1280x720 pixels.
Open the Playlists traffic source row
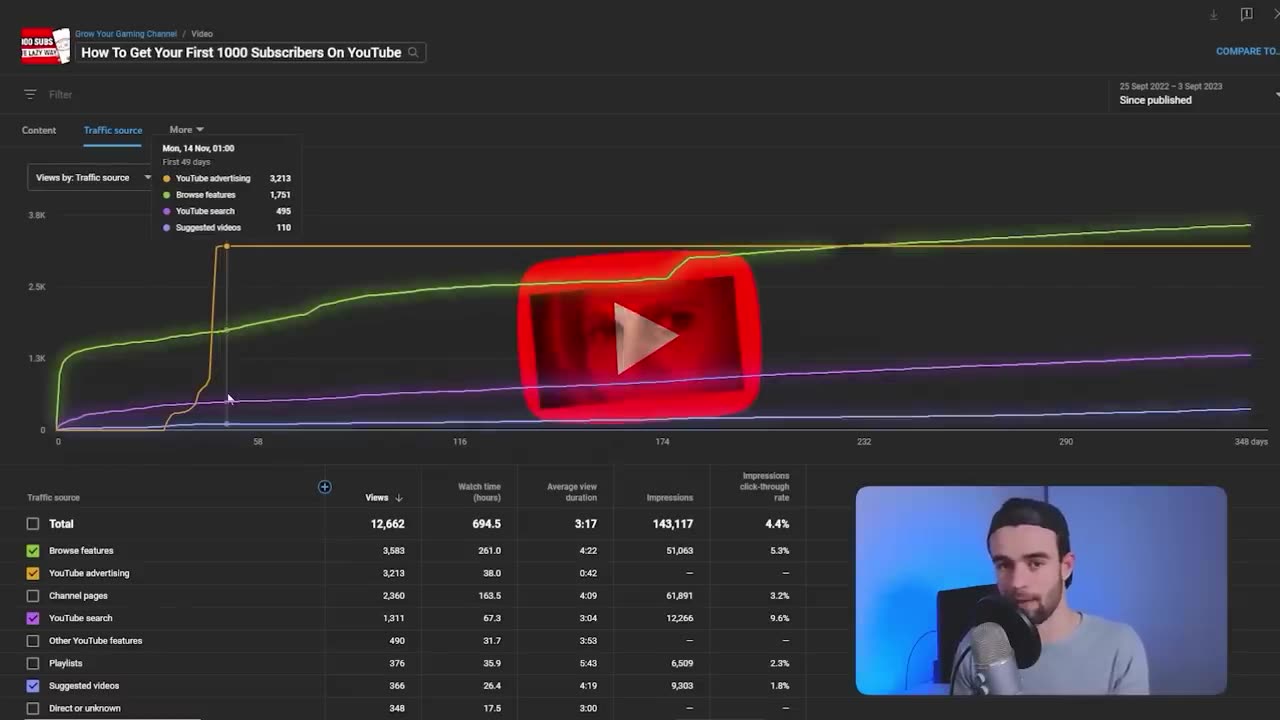point(65,663)
